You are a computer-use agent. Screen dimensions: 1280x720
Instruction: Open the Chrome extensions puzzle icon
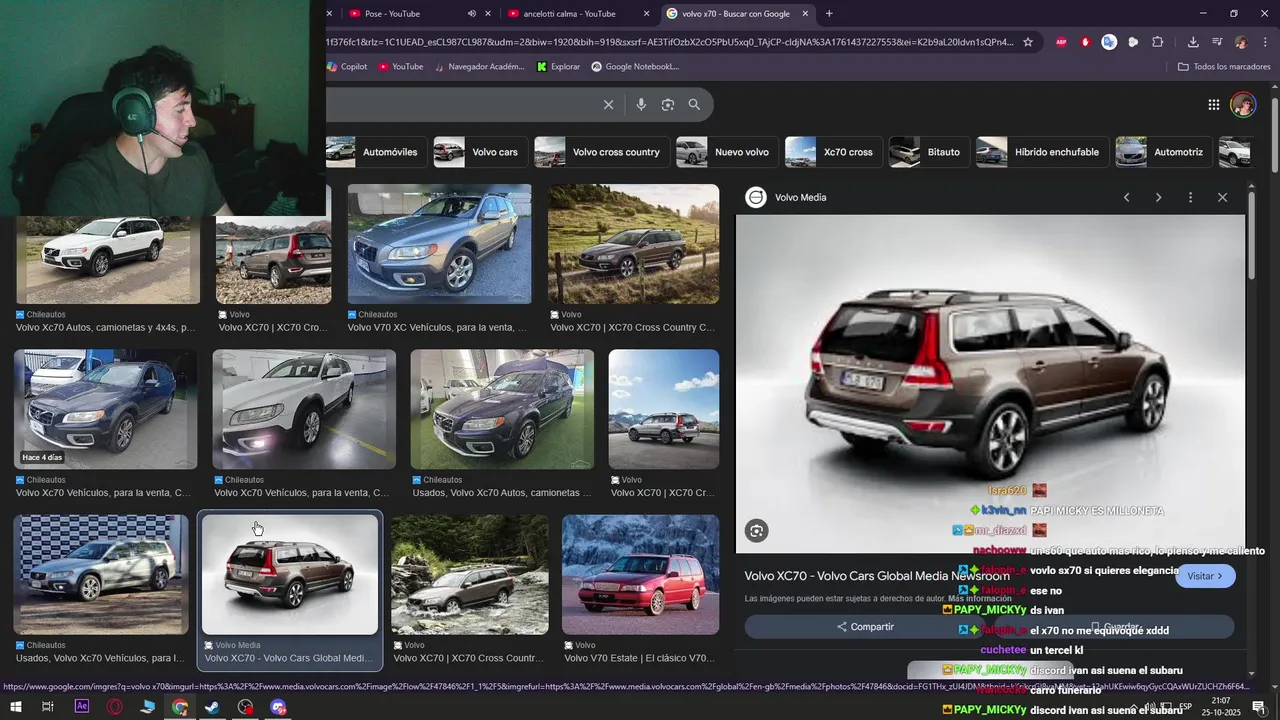click(x=1157, y=42)
